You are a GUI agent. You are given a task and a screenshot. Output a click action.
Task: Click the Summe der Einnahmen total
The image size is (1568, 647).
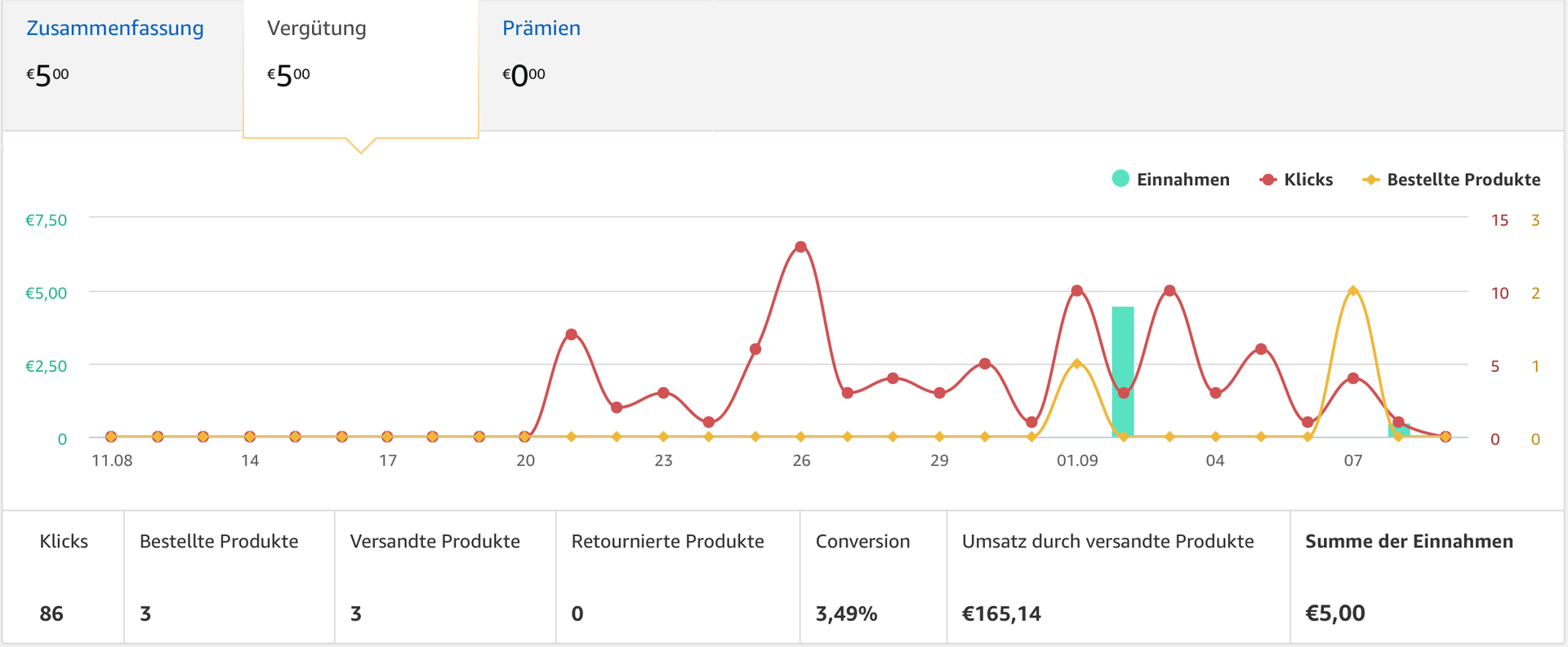pyautogui.click(x=1335, y=614)
